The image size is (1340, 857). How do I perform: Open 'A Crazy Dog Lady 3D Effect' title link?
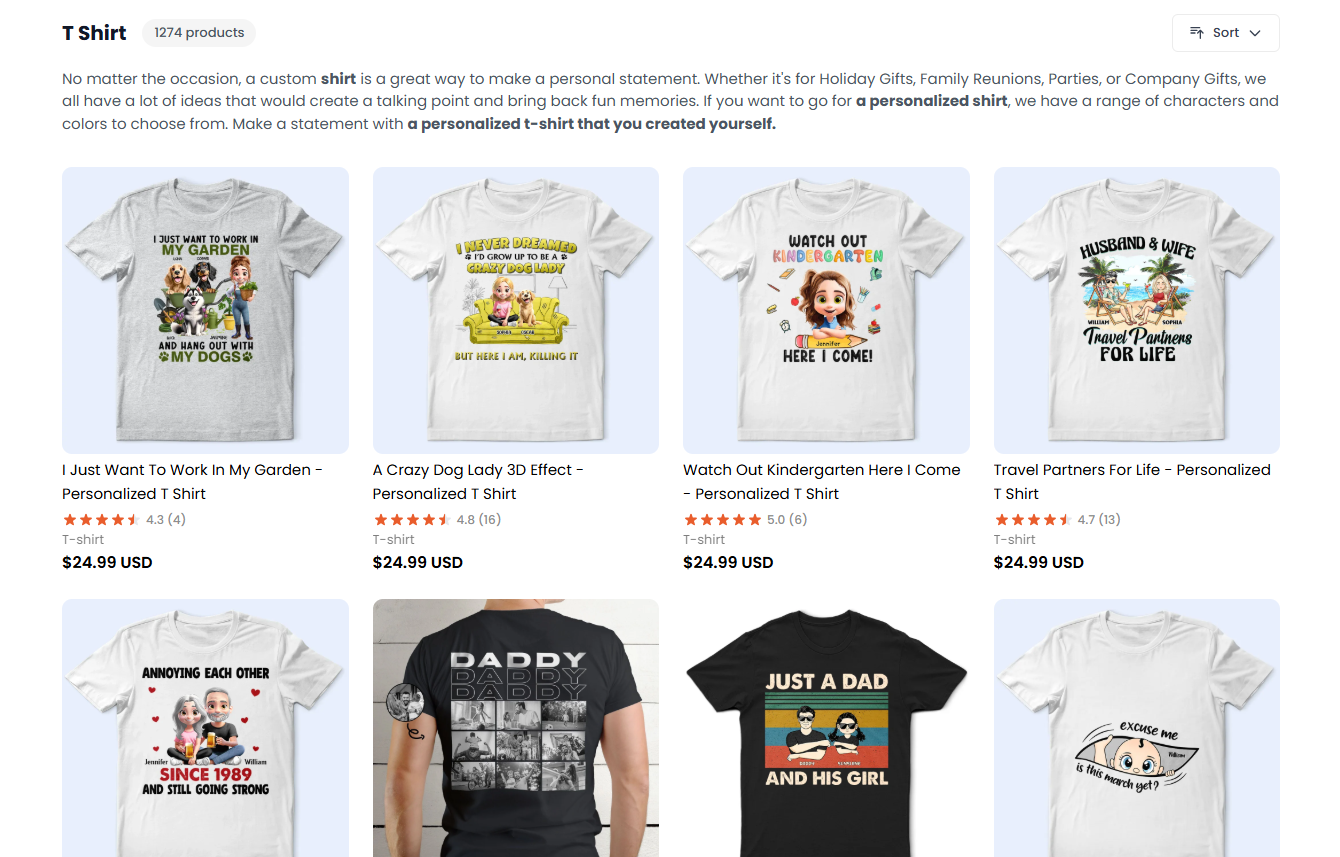(x=478, y=482)
